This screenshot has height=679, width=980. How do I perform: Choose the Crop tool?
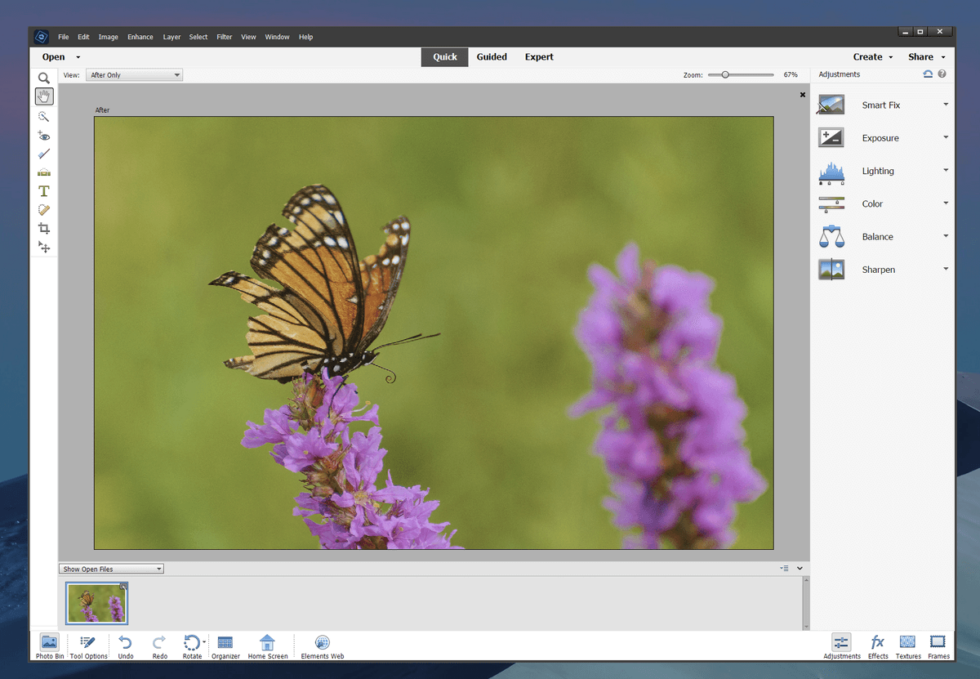[43, 228]
